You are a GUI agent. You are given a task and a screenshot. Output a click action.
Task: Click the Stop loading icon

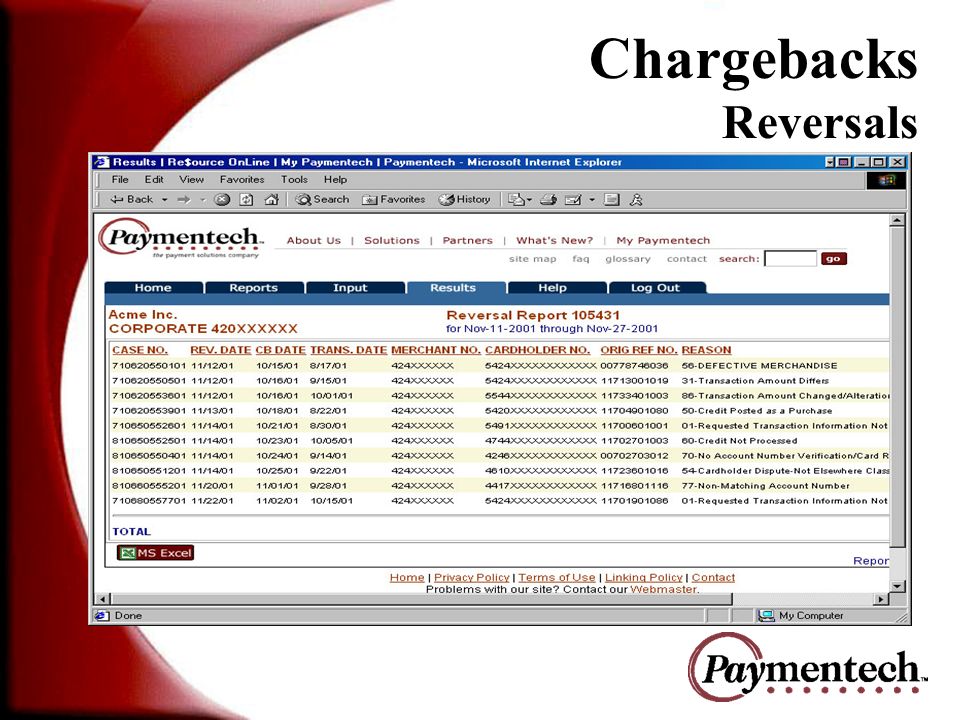click(x=222, y=200)
